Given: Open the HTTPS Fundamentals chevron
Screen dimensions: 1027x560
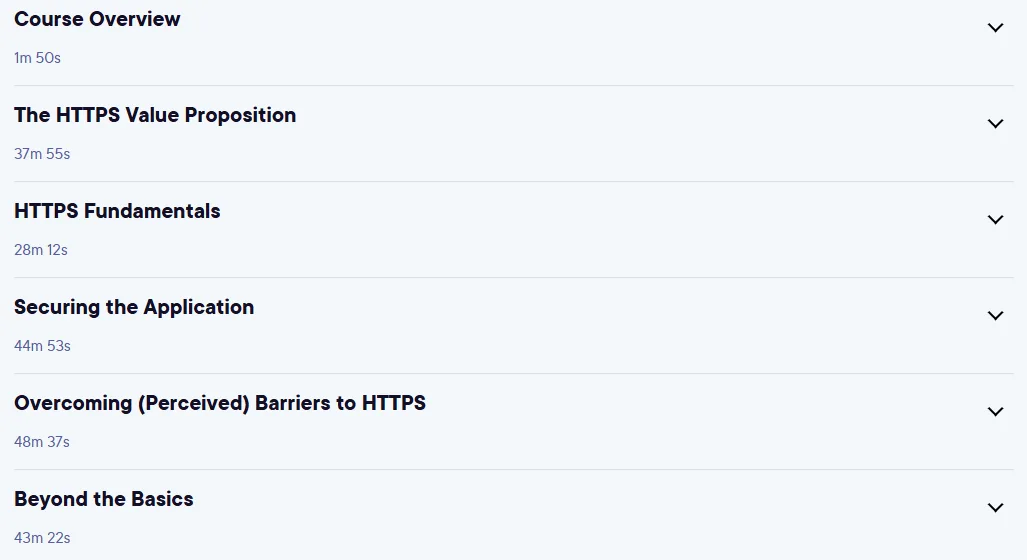Looking at the screenshot, I should [x=995, y=219].
